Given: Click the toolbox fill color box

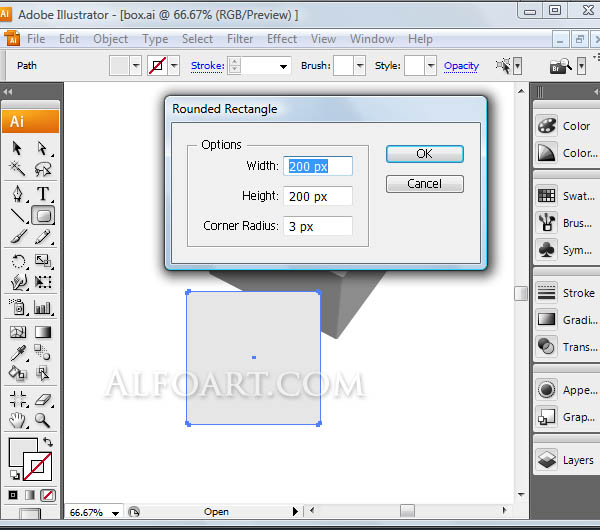Looking at the screenshot, I should coord(19,448).
